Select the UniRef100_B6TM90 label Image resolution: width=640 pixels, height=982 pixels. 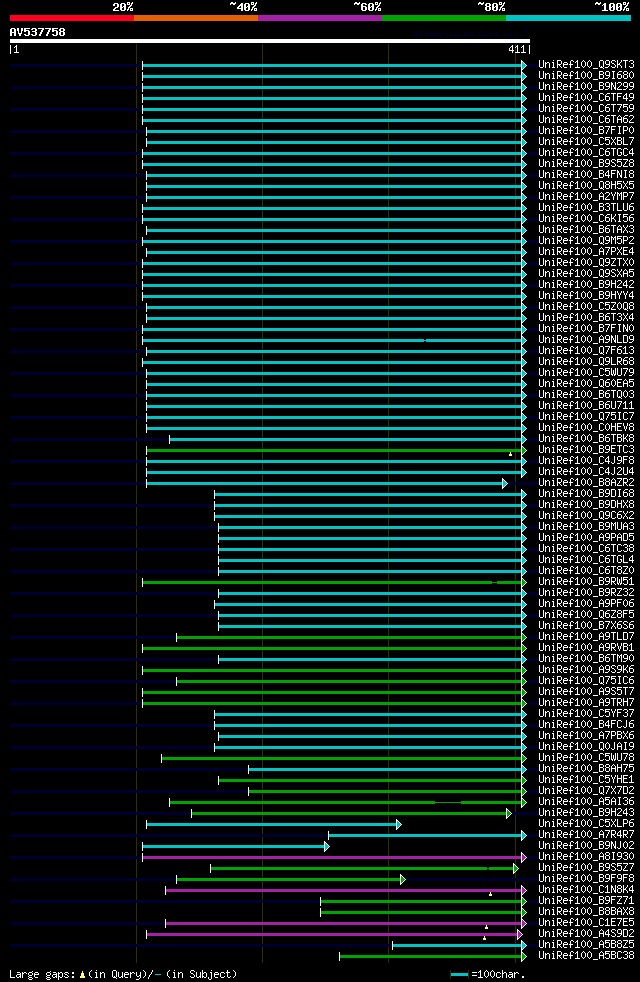click(x=586, y=658)
